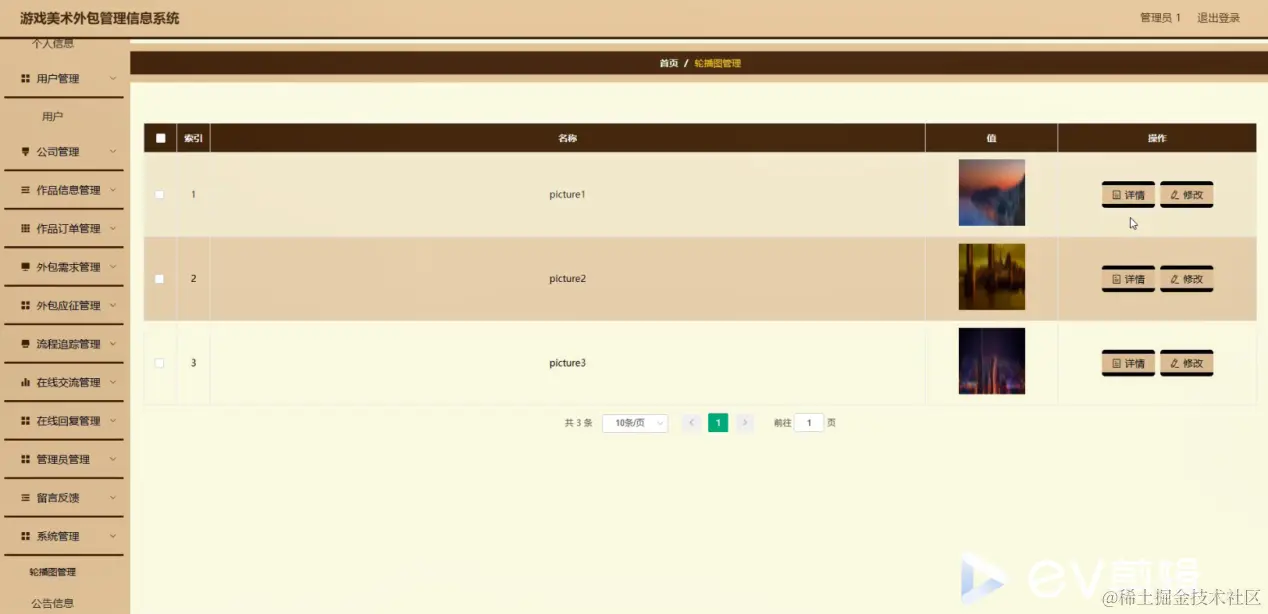Open picture1 sunset thumbnail image
The image size is (1268, 614).
tap(991, 193)
